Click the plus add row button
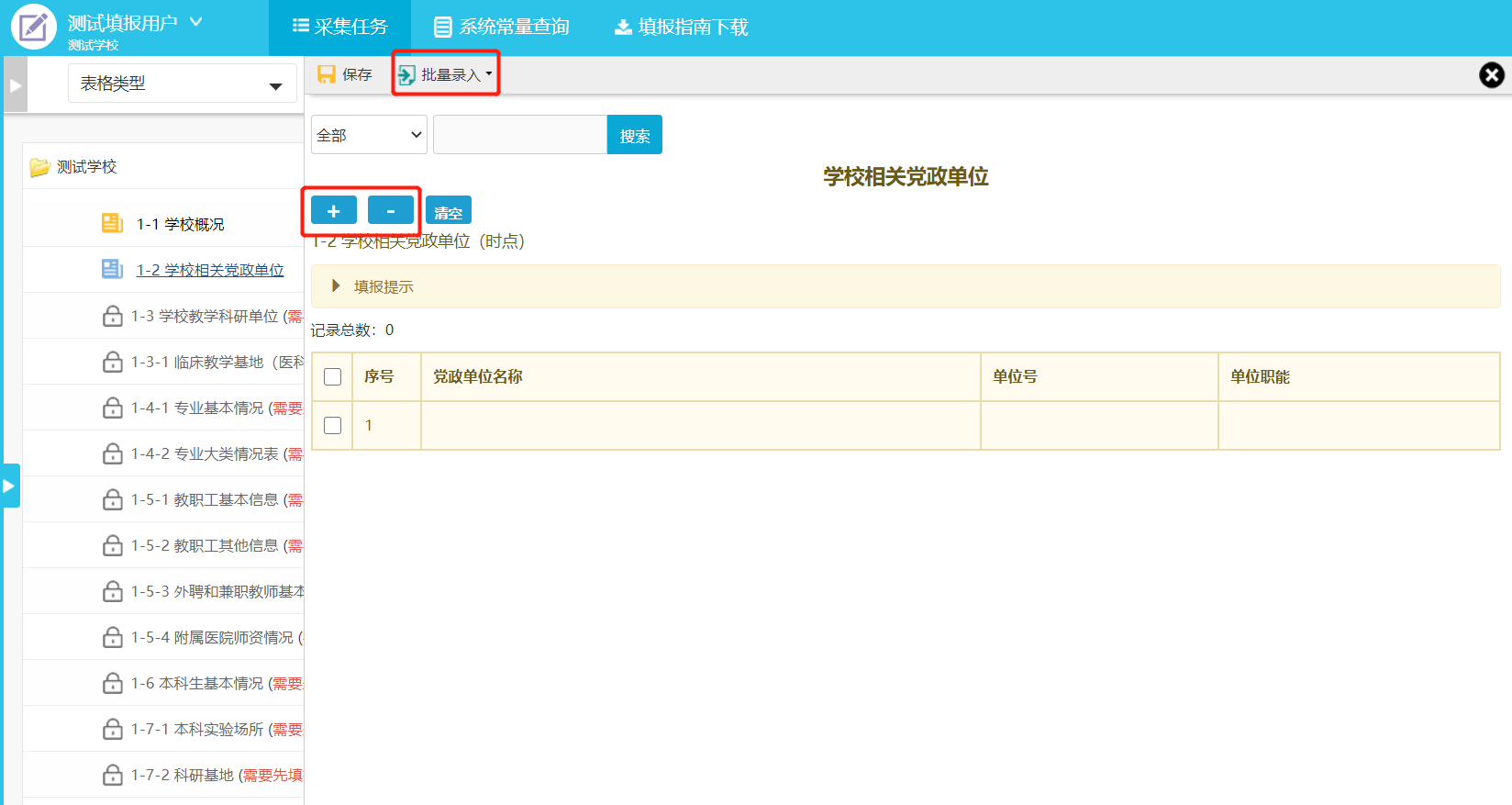 333,210
